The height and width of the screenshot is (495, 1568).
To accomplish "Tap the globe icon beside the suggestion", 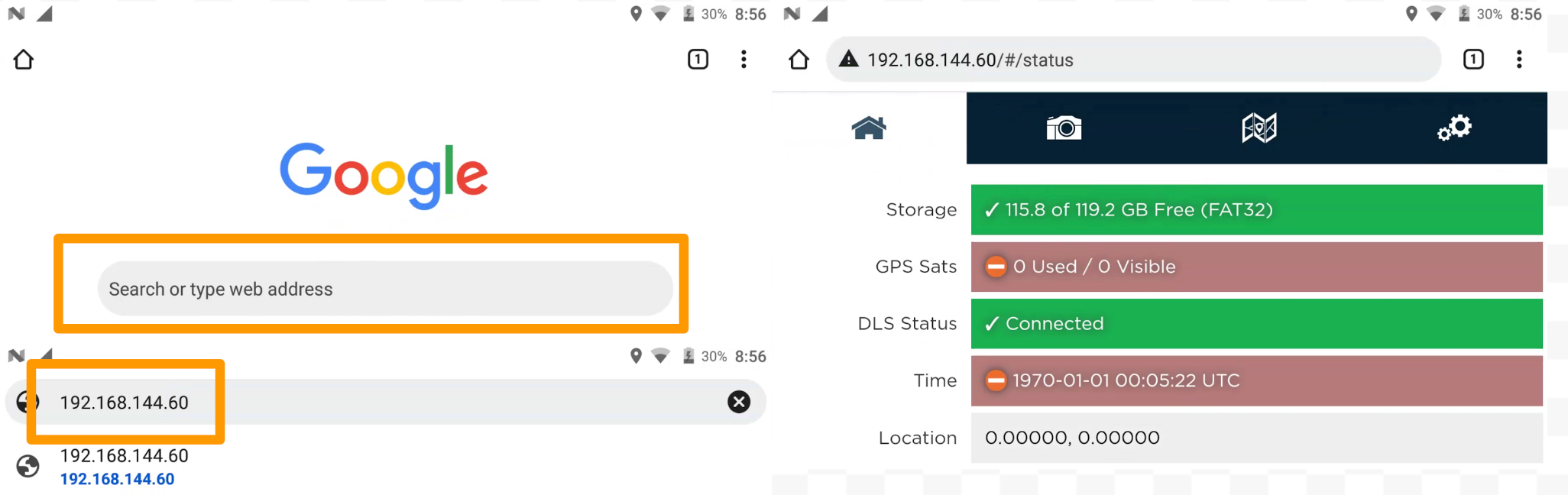I will [x=28, y=466].
